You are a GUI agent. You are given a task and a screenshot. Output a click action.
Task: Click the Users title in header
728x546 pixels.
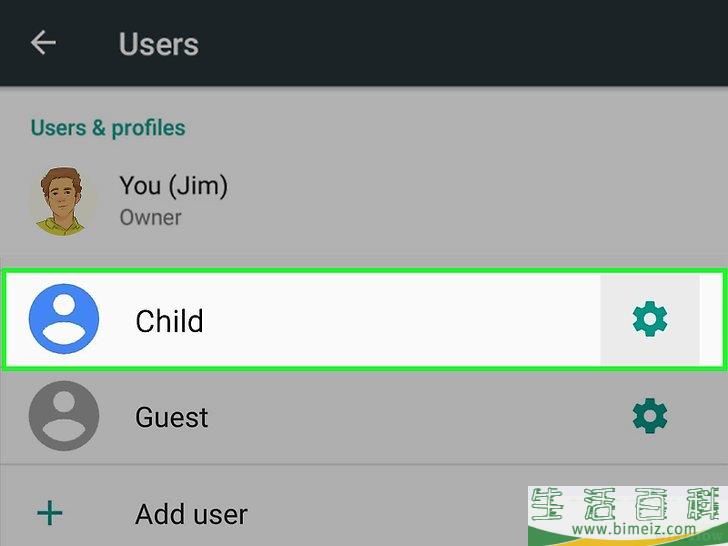pos(159,44)
